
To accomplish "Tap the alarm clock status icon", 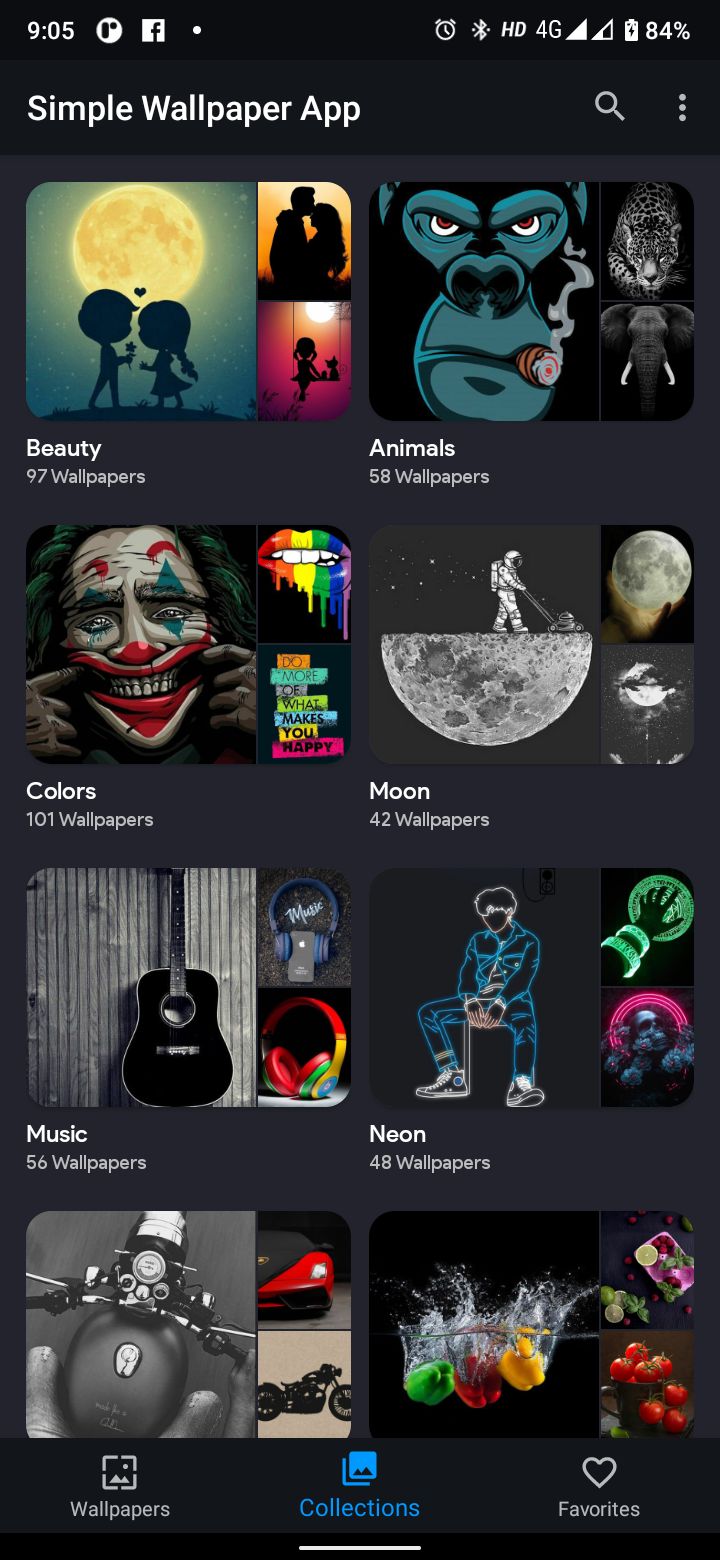I will click(445, 30).
